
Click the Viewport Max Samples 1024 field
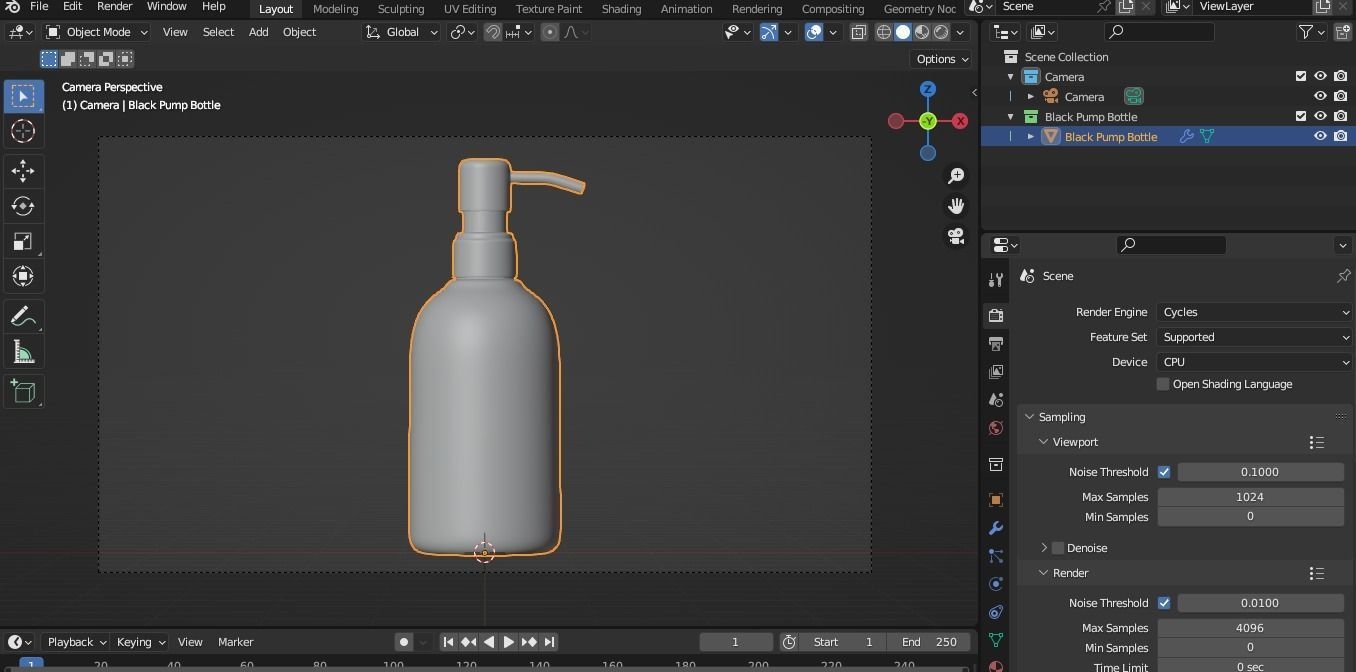(1250, 497)
